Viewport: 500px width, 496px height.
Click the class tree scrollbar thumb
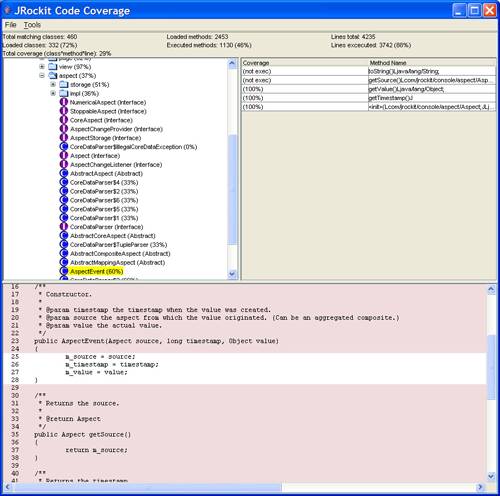[x=232, y=189]
